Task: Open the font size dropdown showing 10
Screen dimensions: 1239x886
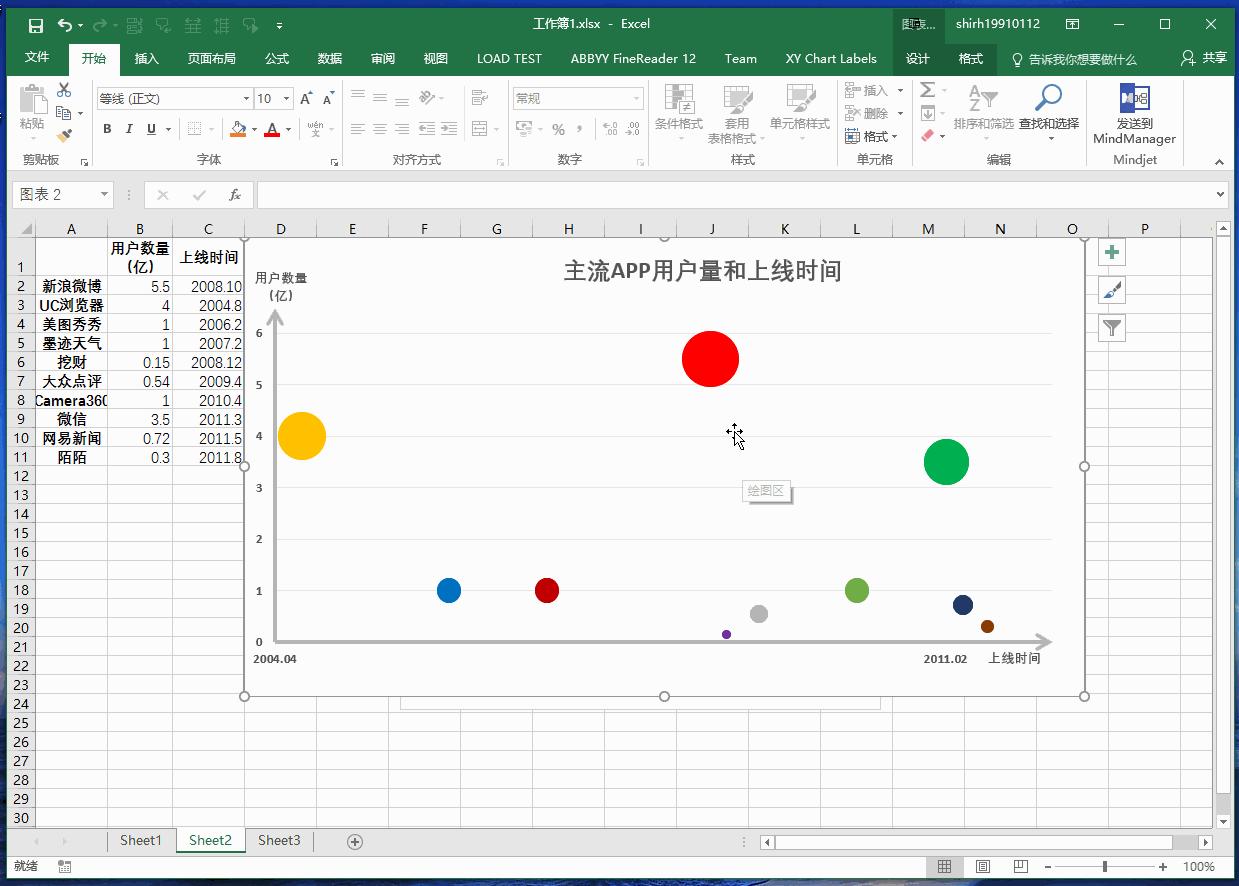Action: pyautogui.click(x=286, y=98)
